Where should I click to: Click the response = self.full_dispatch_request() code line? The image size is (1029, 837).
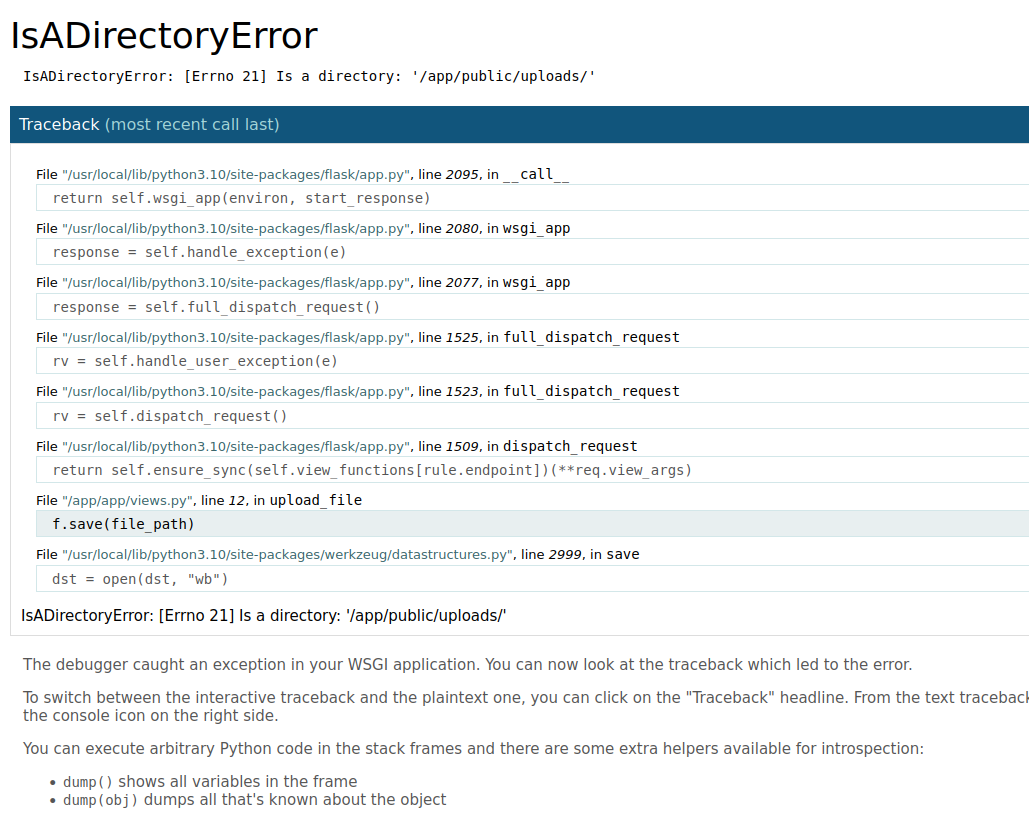tap(216, 307)
